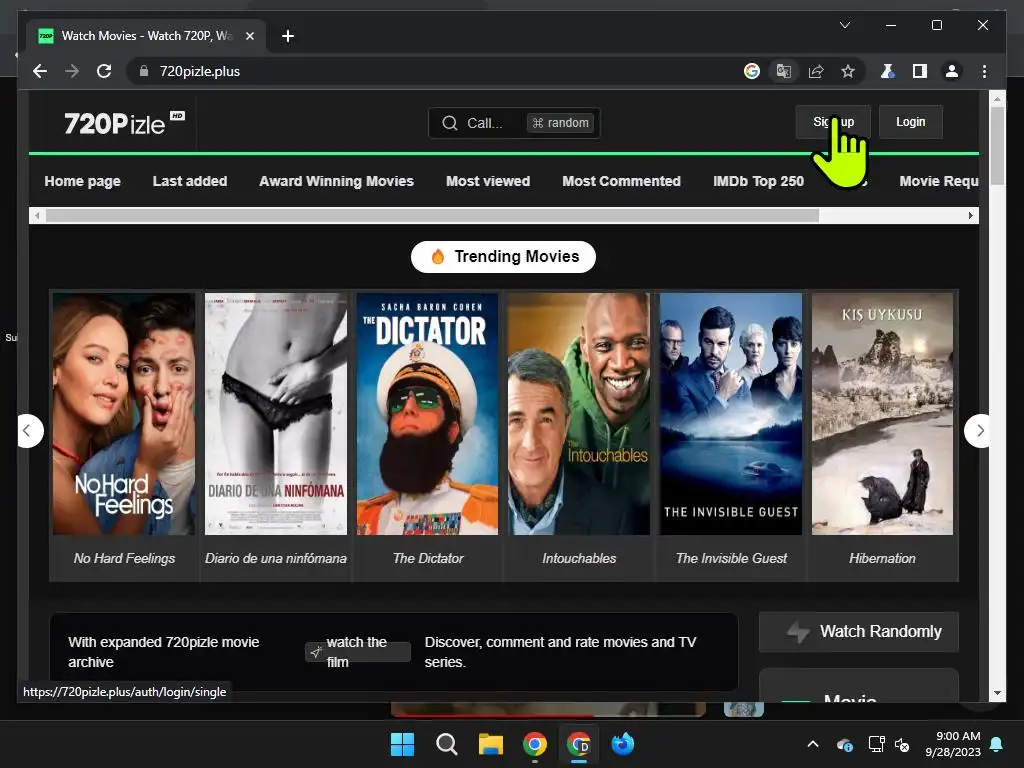Image resolution: width=1024 pixels, height=768 pixels.
Task: Click the vertical scrollbar down arrow
Action: click(x=997, y=692)
